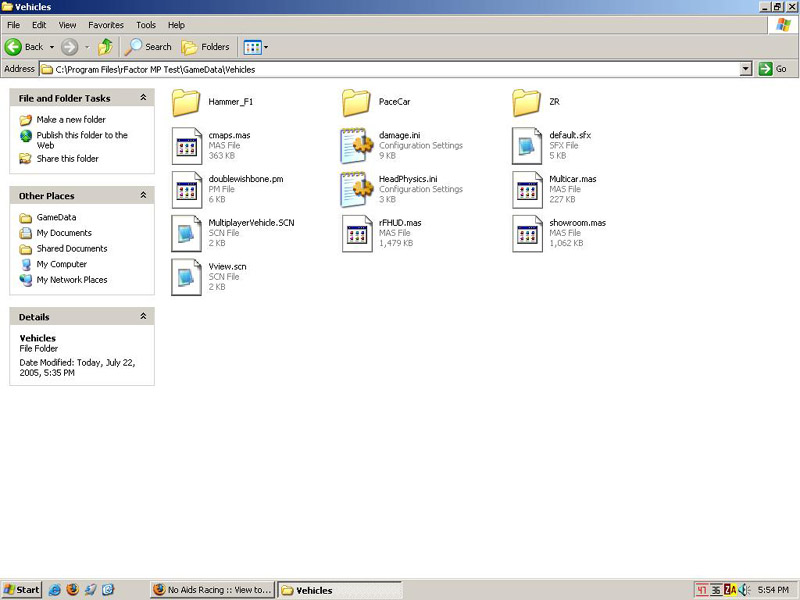Select the HeadPhysics.ini file icon
The image size is (800, 600).
click(x=357, y=190)
